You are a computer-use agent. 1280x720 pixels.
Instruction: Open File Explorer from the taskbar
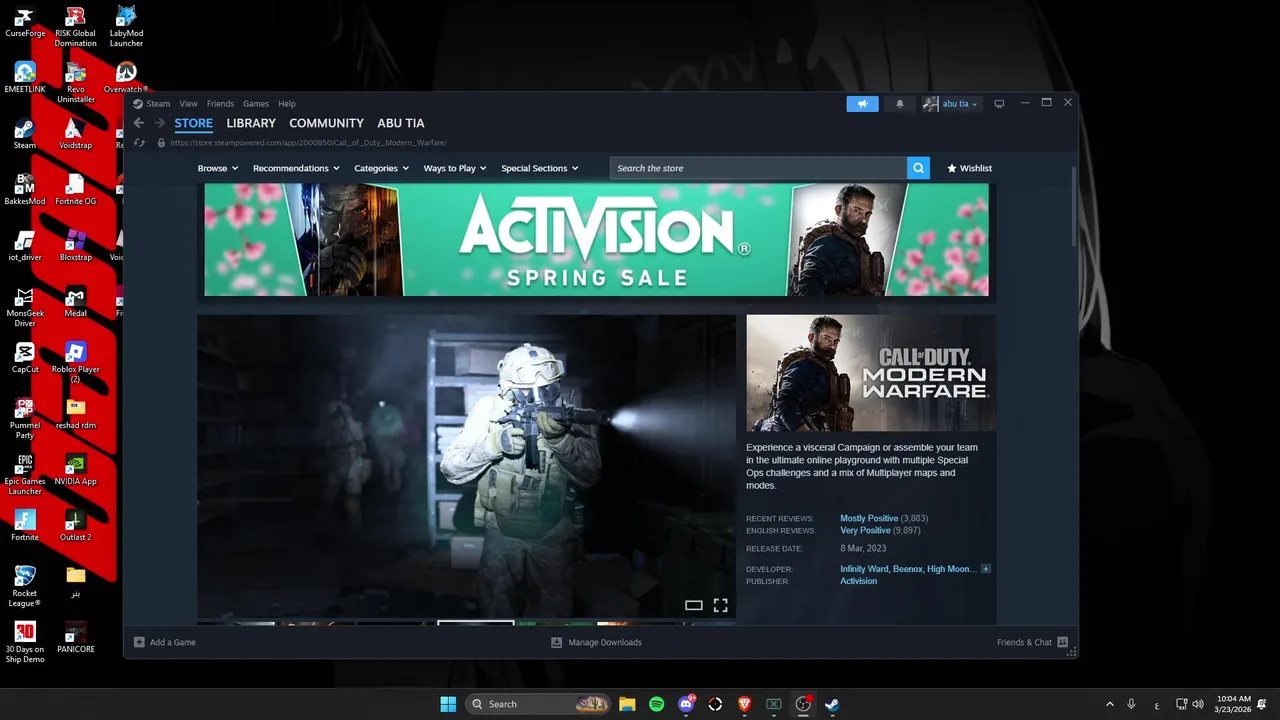point(627,704)
